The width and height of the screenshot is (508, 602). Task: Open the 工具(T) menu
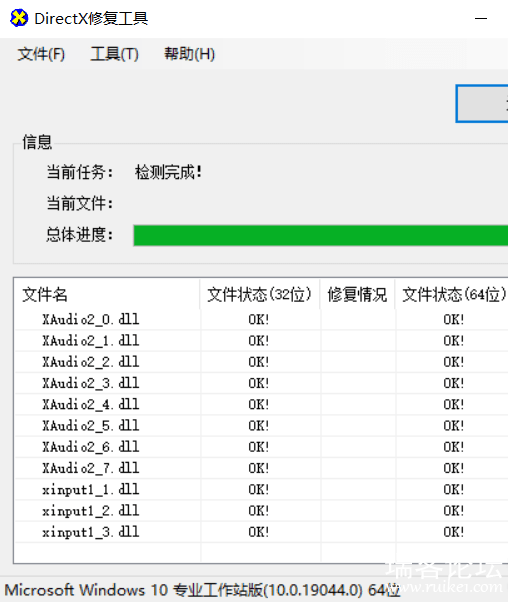[x=114, y=54]
